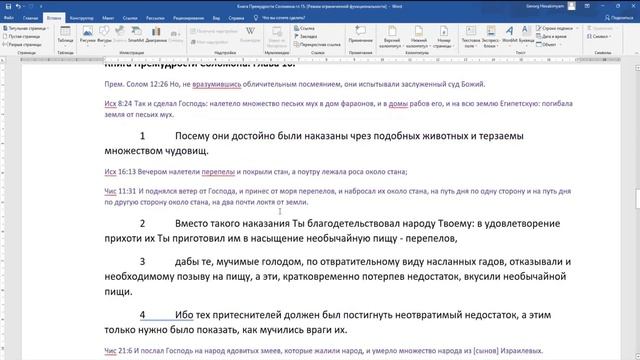Open Quick Parts (Экспресс-блоки)
The width and height of the screenshot is (640, 360).
pos(490,37)
